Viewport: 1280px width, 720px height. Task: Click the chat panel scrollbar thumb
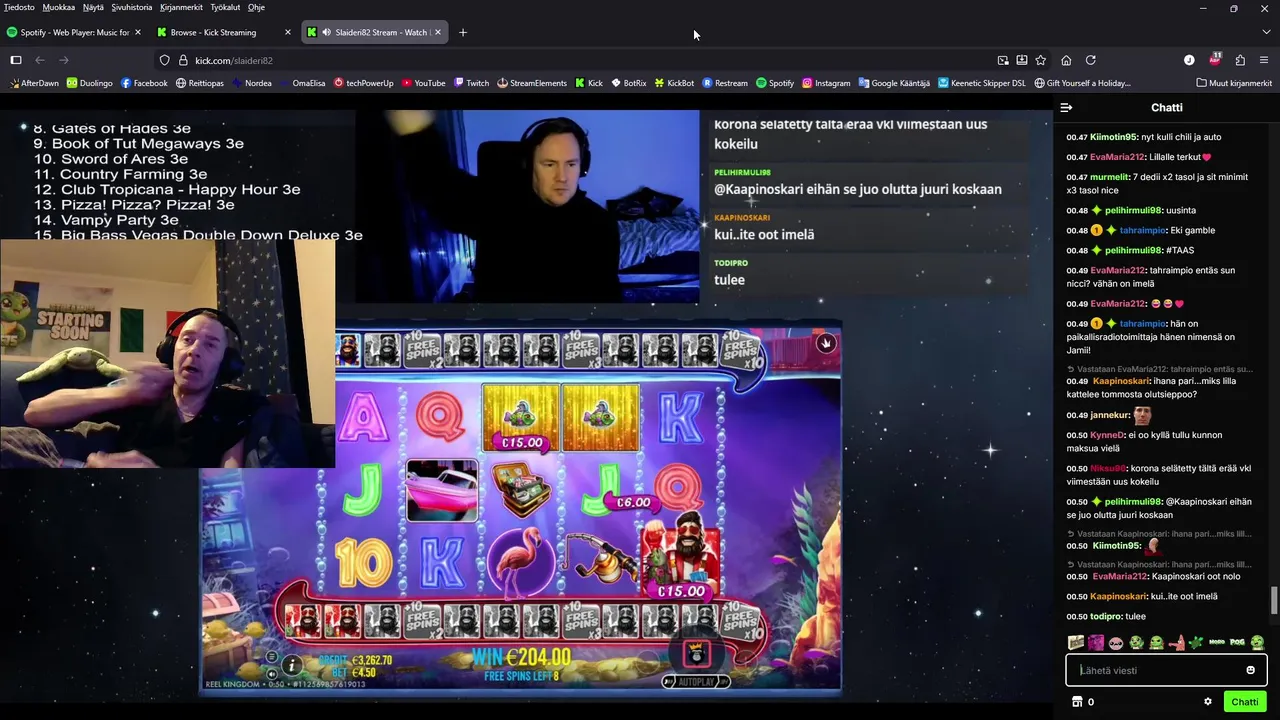pos(1274,602)
